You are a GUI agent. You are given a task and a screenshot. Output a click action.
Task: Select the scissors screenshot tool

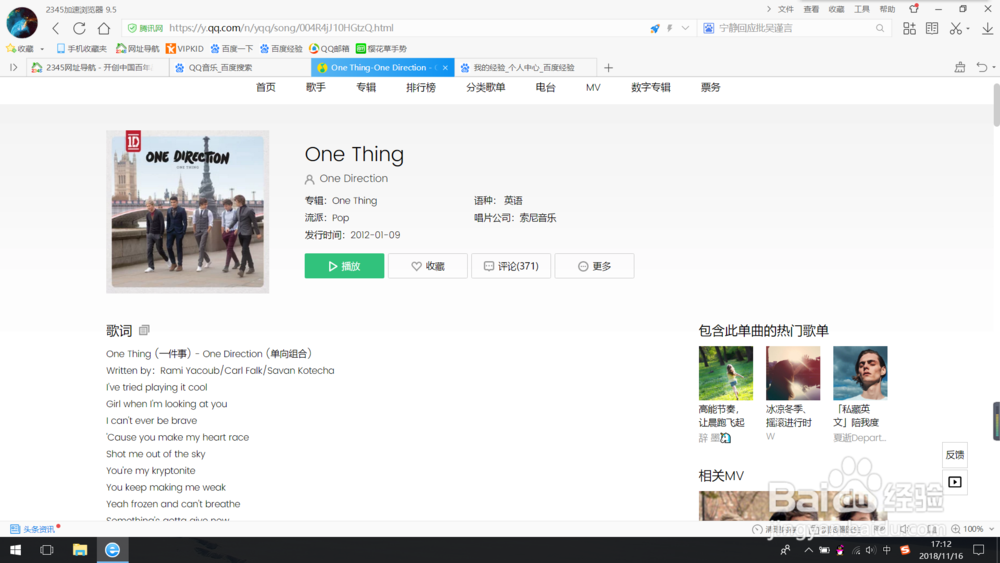point(955,28)
